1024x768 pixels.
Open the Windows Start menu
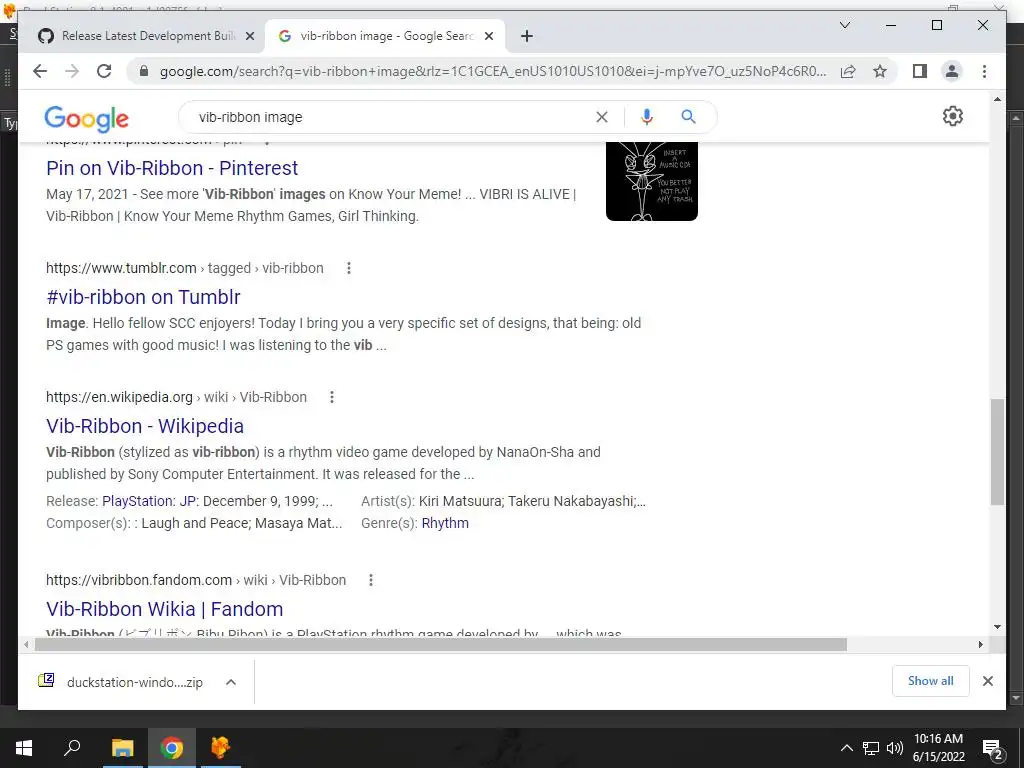tap(24, 748)
